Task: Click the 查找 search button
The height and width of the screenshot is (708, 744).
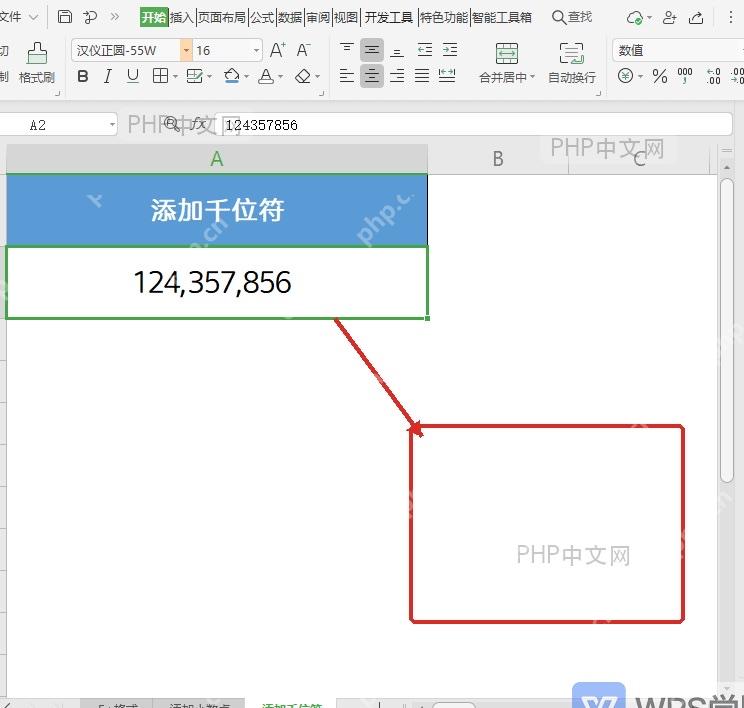Action: [572, 17]
